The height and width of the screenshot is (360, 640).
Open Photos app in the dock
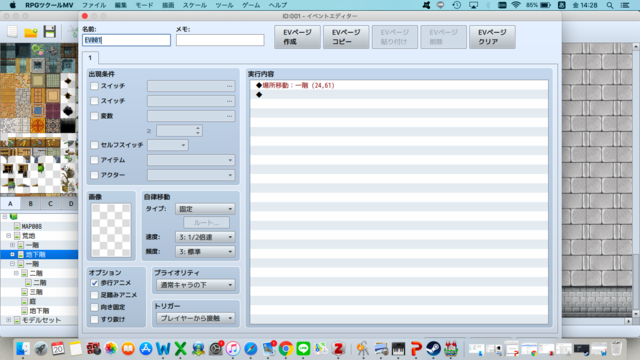point(111,349)
